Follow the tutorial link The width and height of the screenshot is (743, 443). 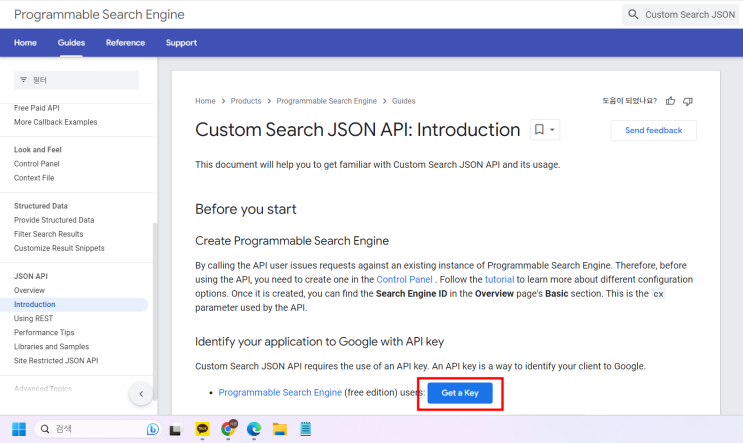[x=499, y=280]
